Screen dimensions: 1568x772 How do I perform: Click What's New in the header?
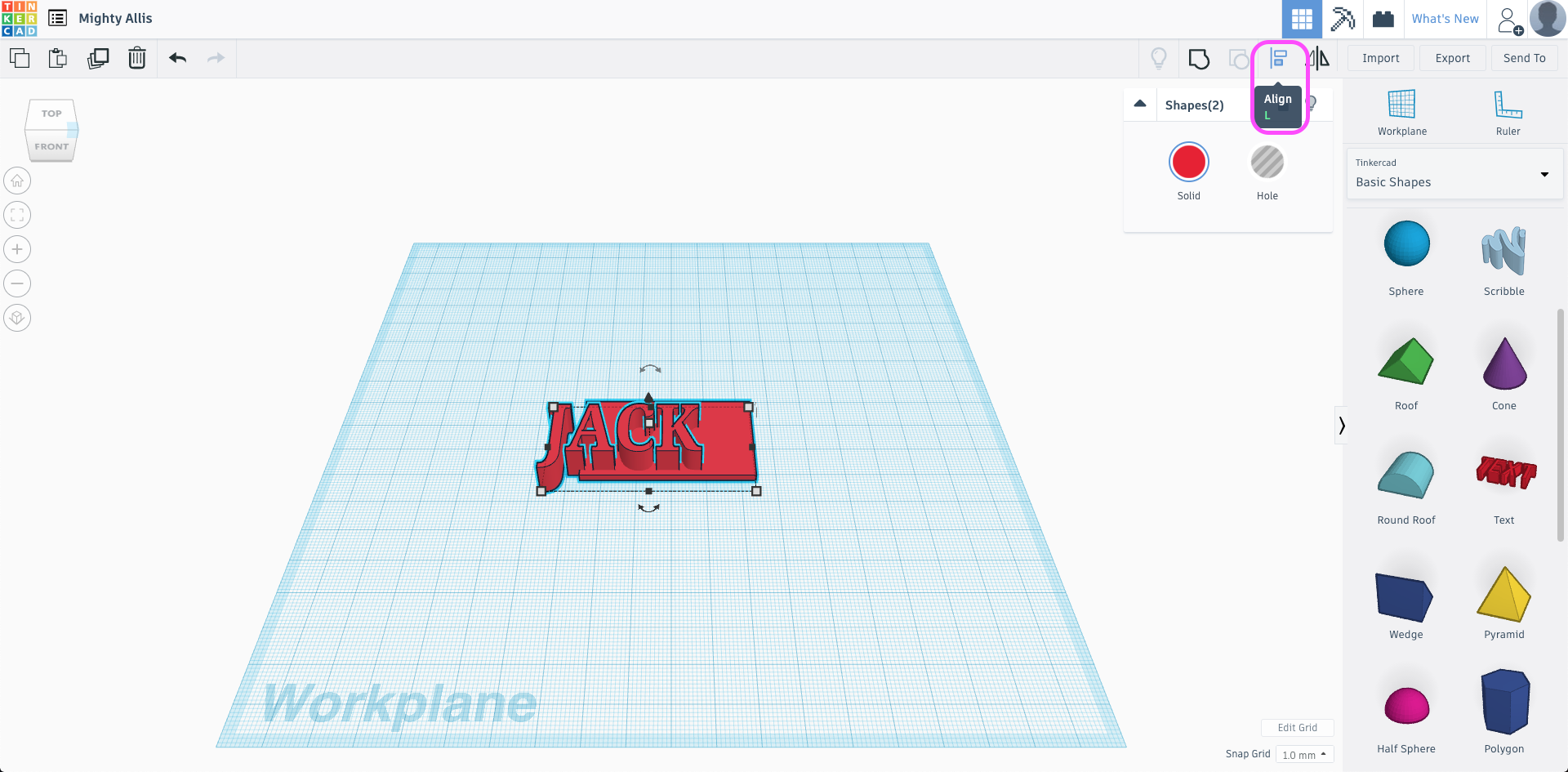click(1445, 18)
